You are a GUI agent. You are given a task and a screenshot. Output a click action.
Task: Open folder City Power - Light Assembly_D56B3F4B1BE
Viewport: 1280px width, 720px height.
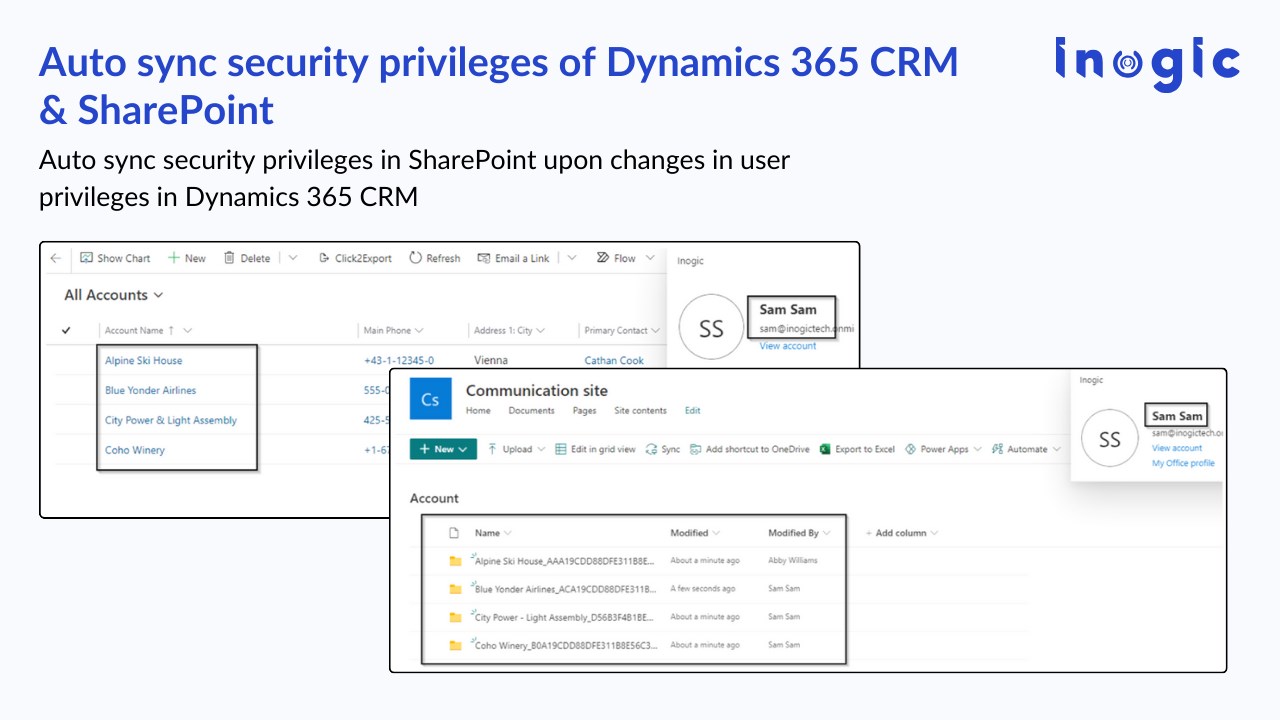click(x=565, y=617)
